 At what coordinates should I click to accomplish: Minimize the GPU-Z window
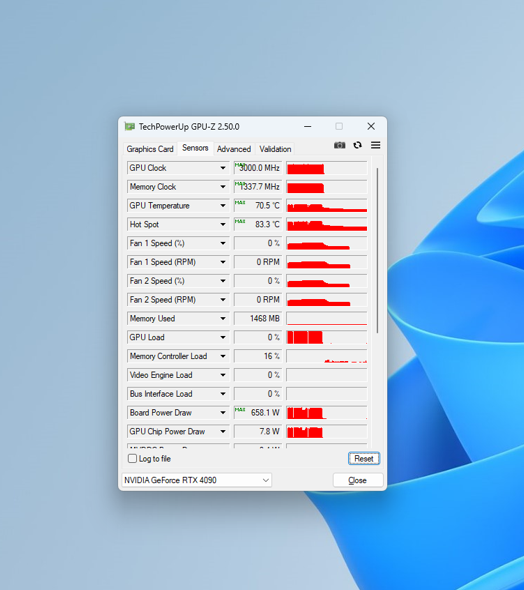[x=308, y=126]
